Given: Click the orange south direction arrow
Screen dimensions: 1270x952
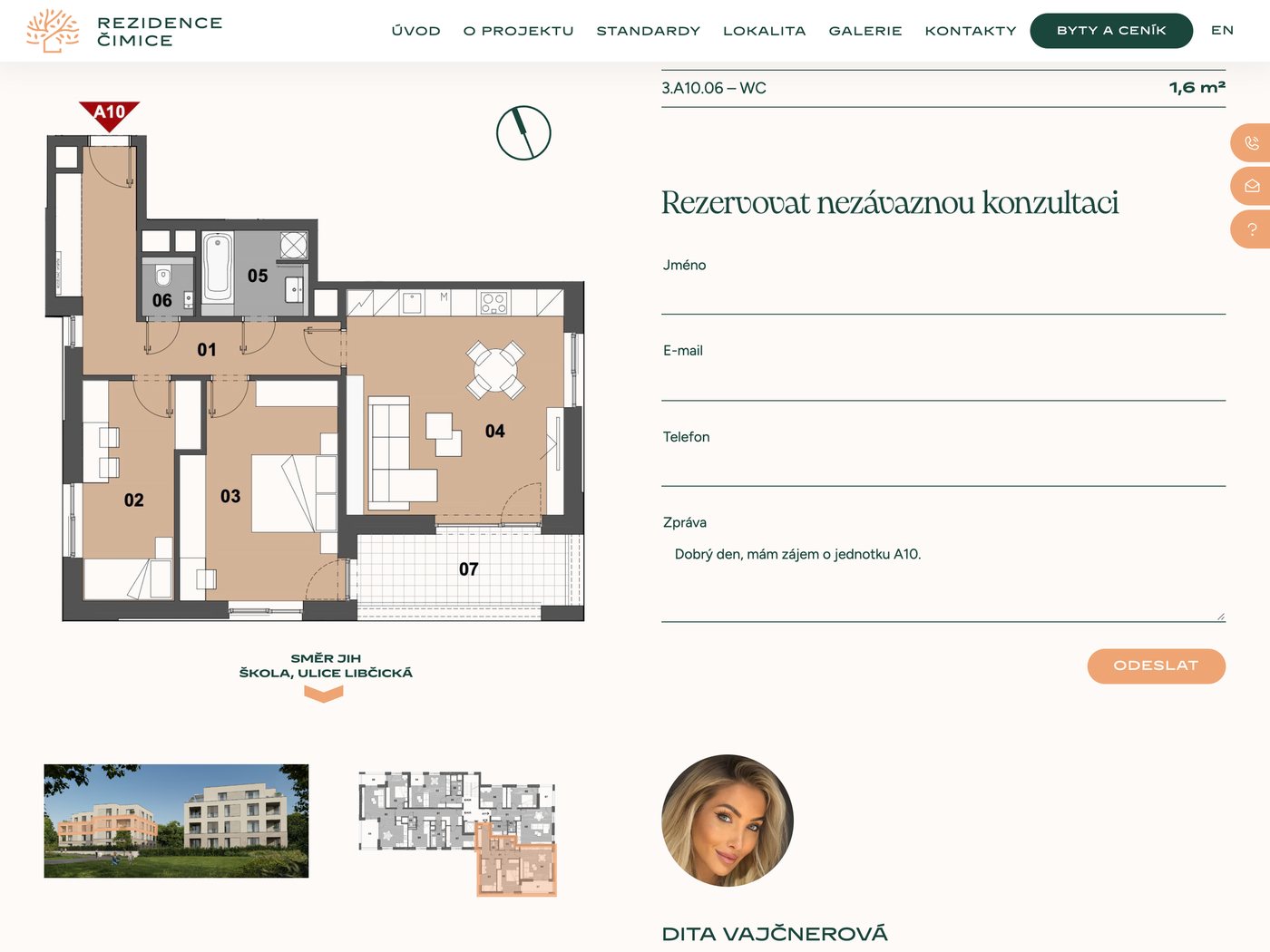Looking at the screenshot, I should pos(324,694).
